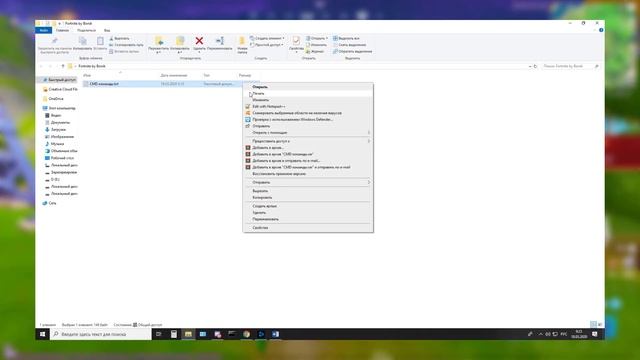Image resolution: width=640 pixels, height=360 pixels.
Task: Click the Move to (Переместить в) ribbon icon
Action: point(159,41)
